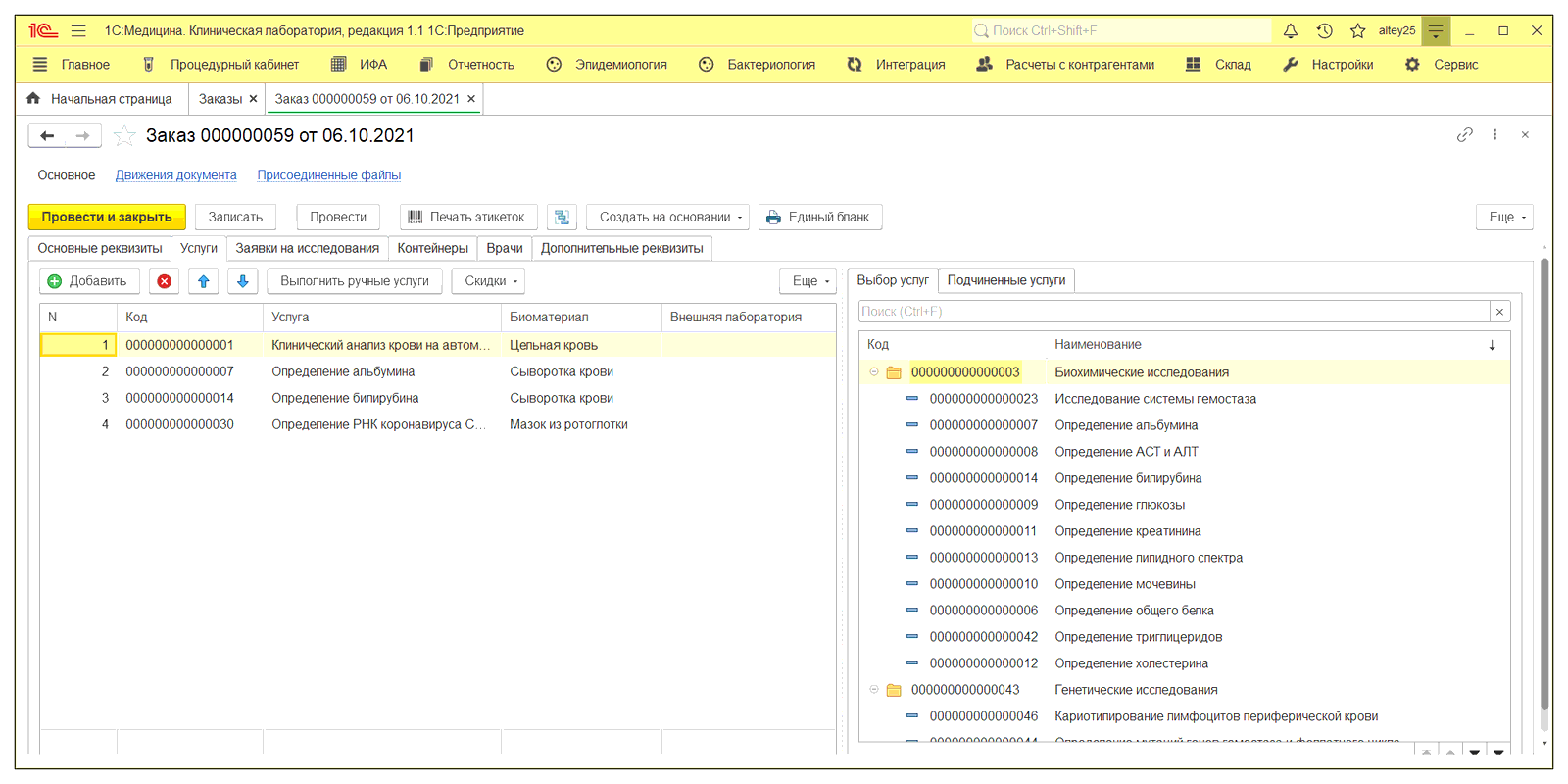1568x784 pixels.
Task: Select row Определение РНК коронавируса
Action: point(437,424)
